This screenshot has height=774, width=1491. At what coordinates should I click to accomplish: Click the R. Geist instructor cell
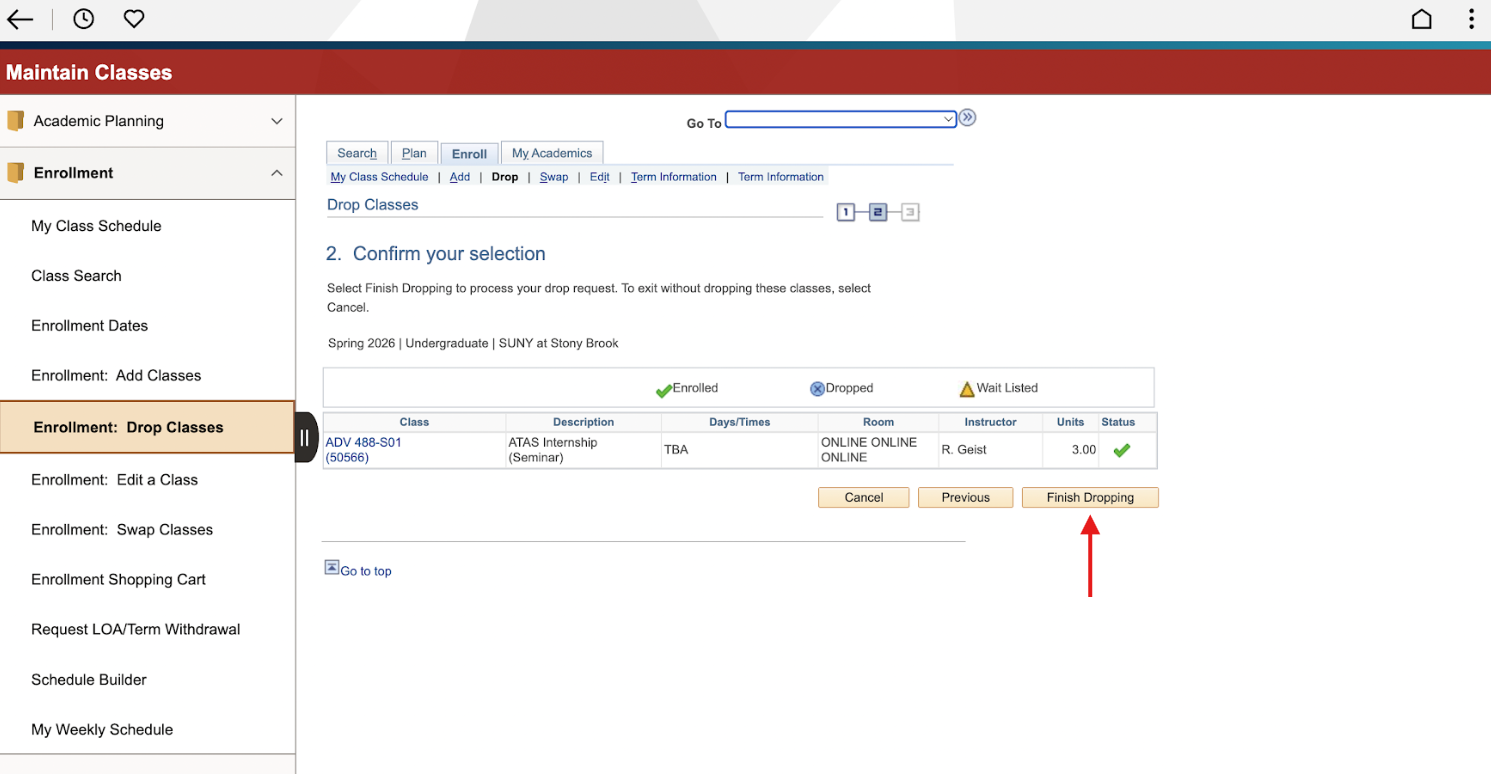tap(990, 450)
